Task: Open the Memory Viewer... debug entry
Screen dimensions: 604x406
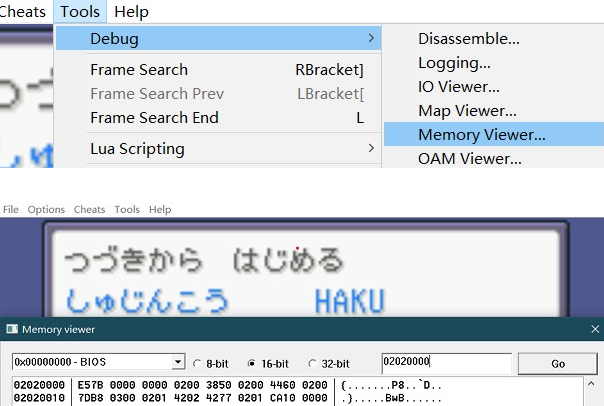Action: pos(481,134)
